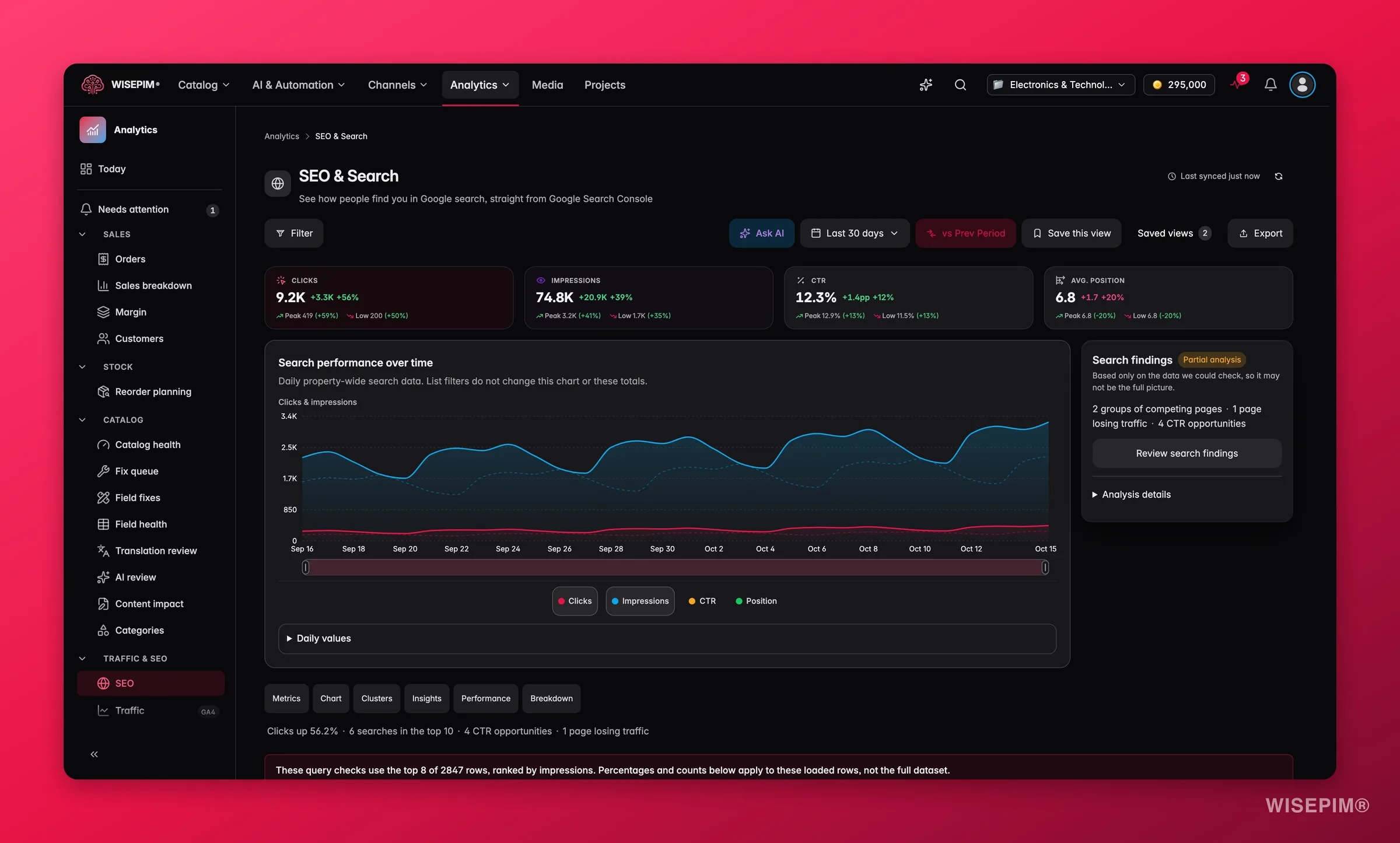Collapse the CATALOG sidebar section
Viewport: 1400px width, 843px height.
pyautogui.click(x=82, y=420)
